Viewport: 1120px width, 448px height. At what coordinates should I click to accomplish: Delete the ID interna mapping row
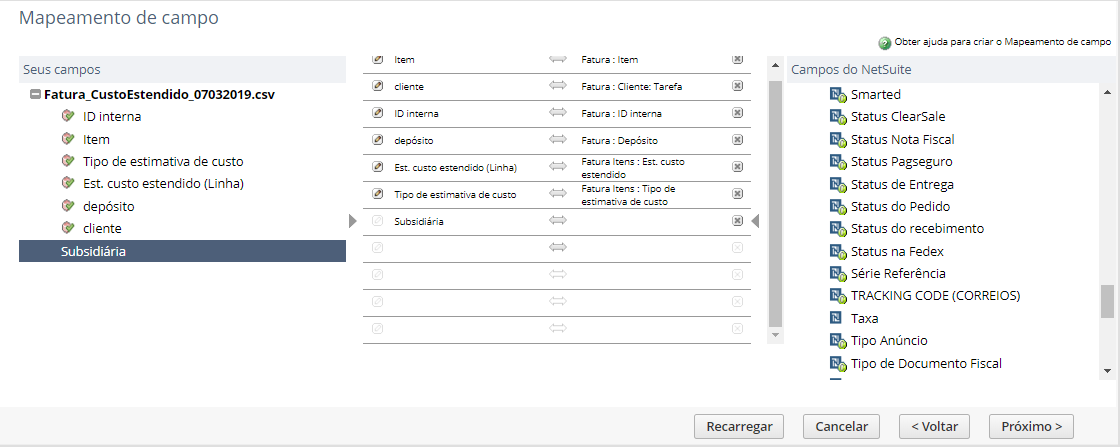[738, 114]
